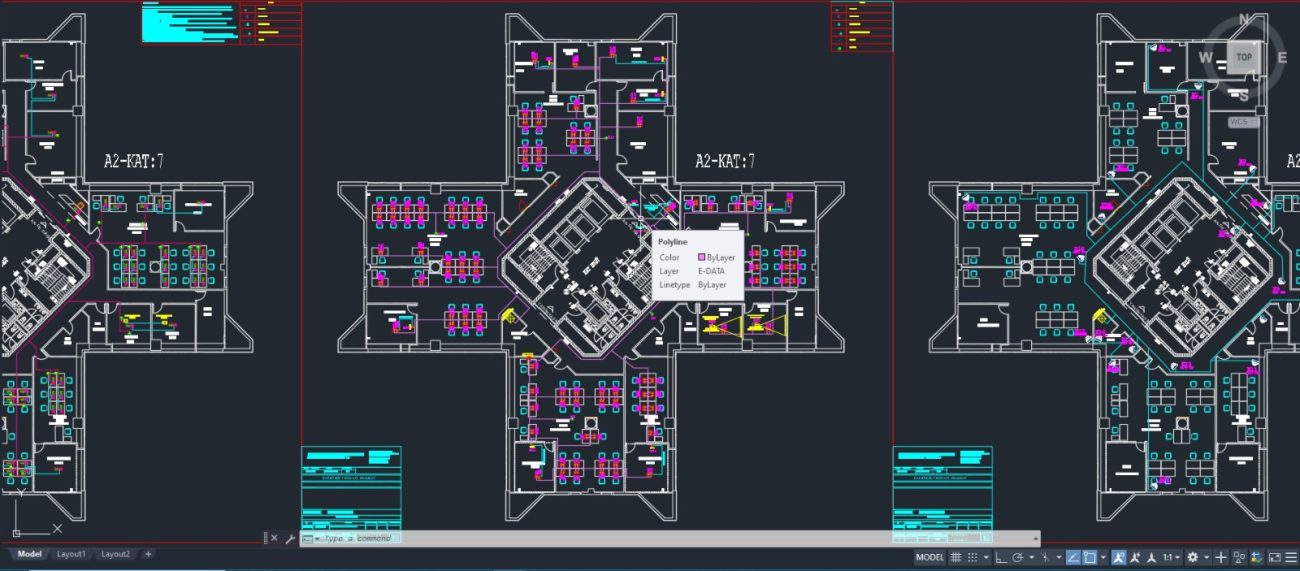Click object snap tracking icon

[1073, 557]
